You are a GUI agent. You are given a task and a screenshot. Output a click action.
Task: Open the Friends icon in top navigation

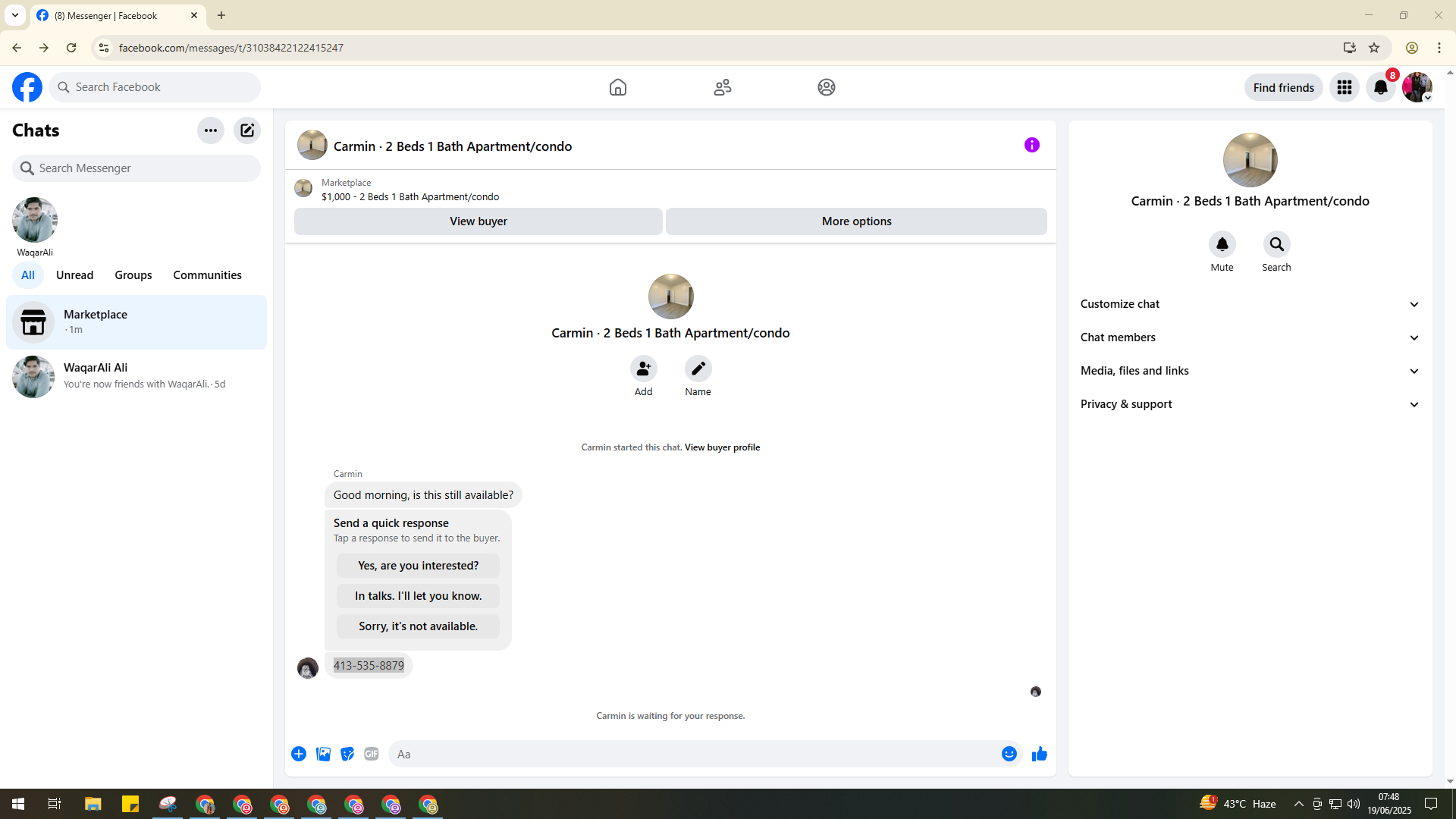coord(723,87)
